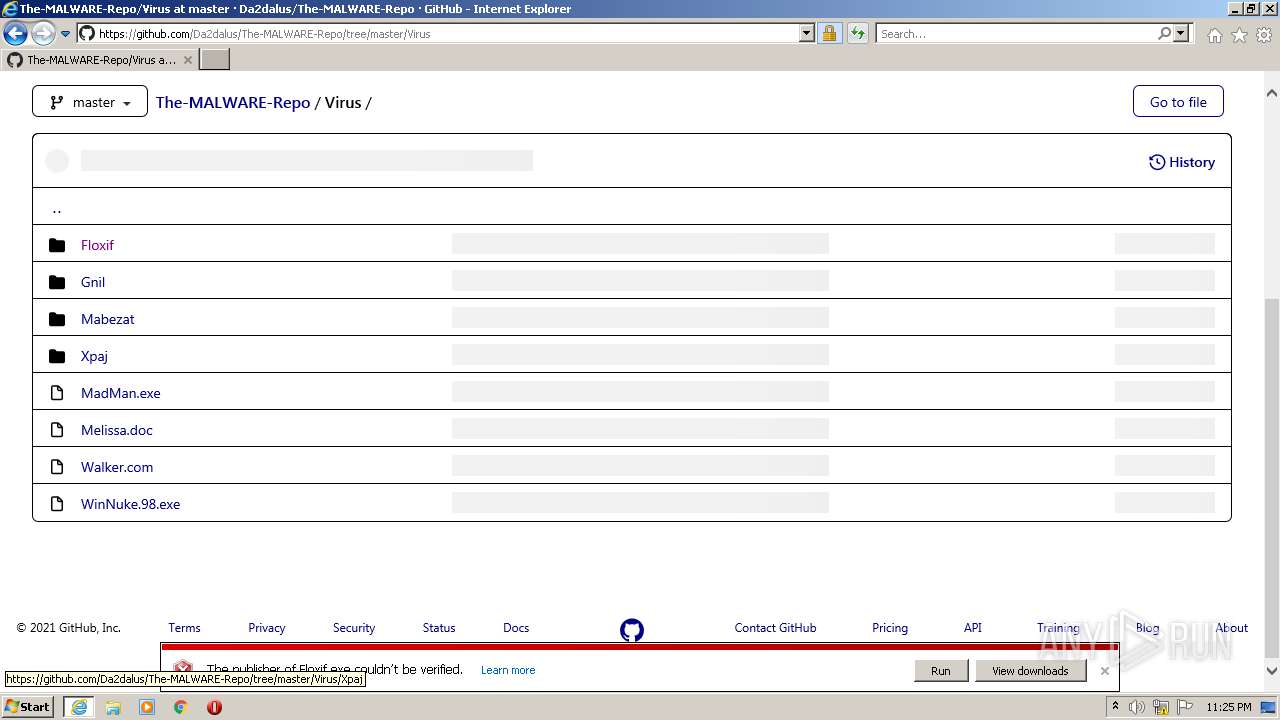Click the Privacy footer link
Viewport: 1280px width, 720px height.
(266, 628)
